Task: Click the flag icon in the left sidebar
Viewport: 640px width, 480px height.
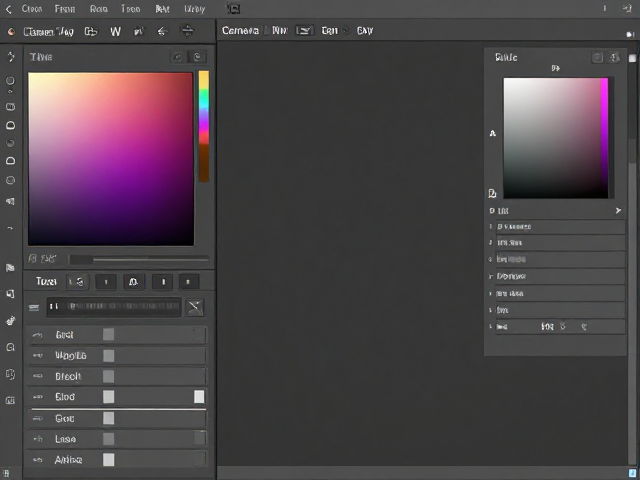Action: point(10,268)
